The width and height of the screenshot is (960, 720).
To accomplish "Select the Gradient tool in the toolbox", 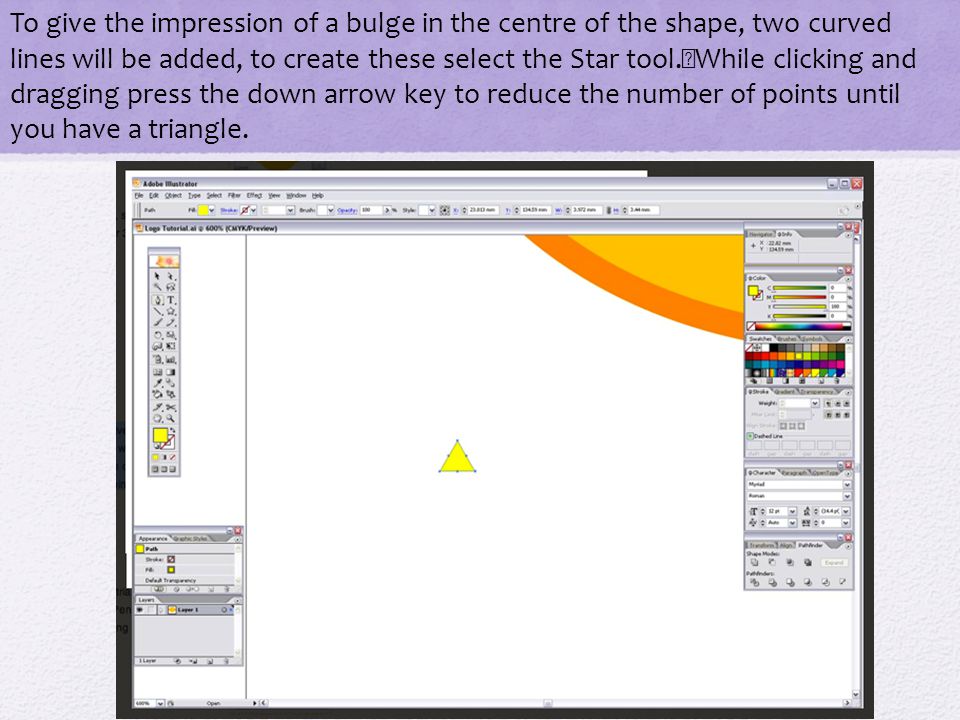I will (x=171, y=372).
